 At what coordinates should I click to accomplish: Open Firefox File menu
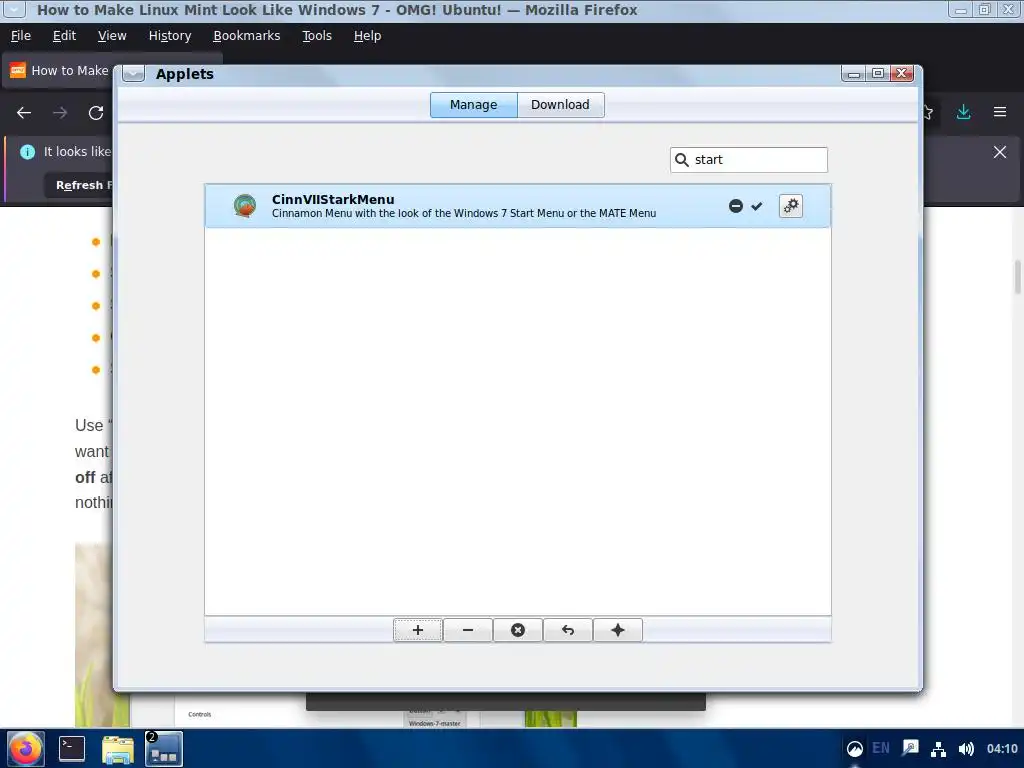21,36
